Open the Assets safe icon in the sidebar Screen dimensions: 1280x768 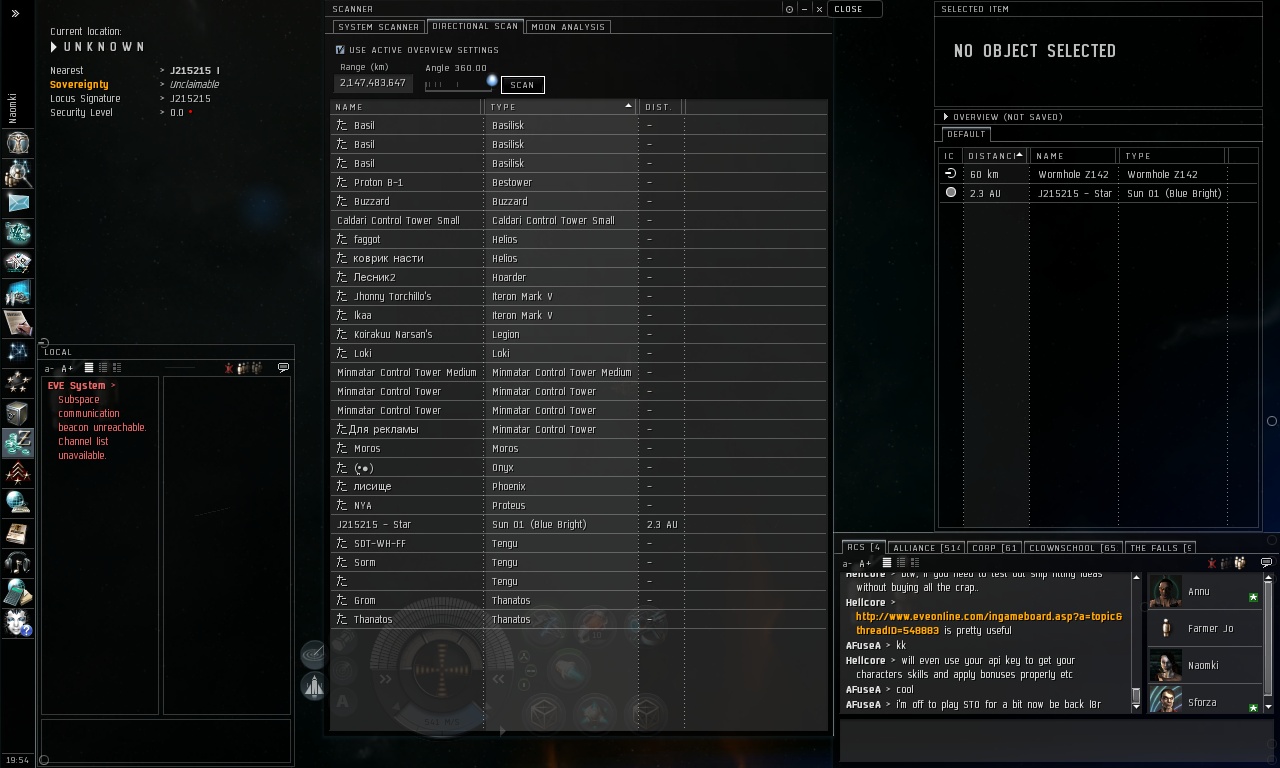(x=18, y=412)
